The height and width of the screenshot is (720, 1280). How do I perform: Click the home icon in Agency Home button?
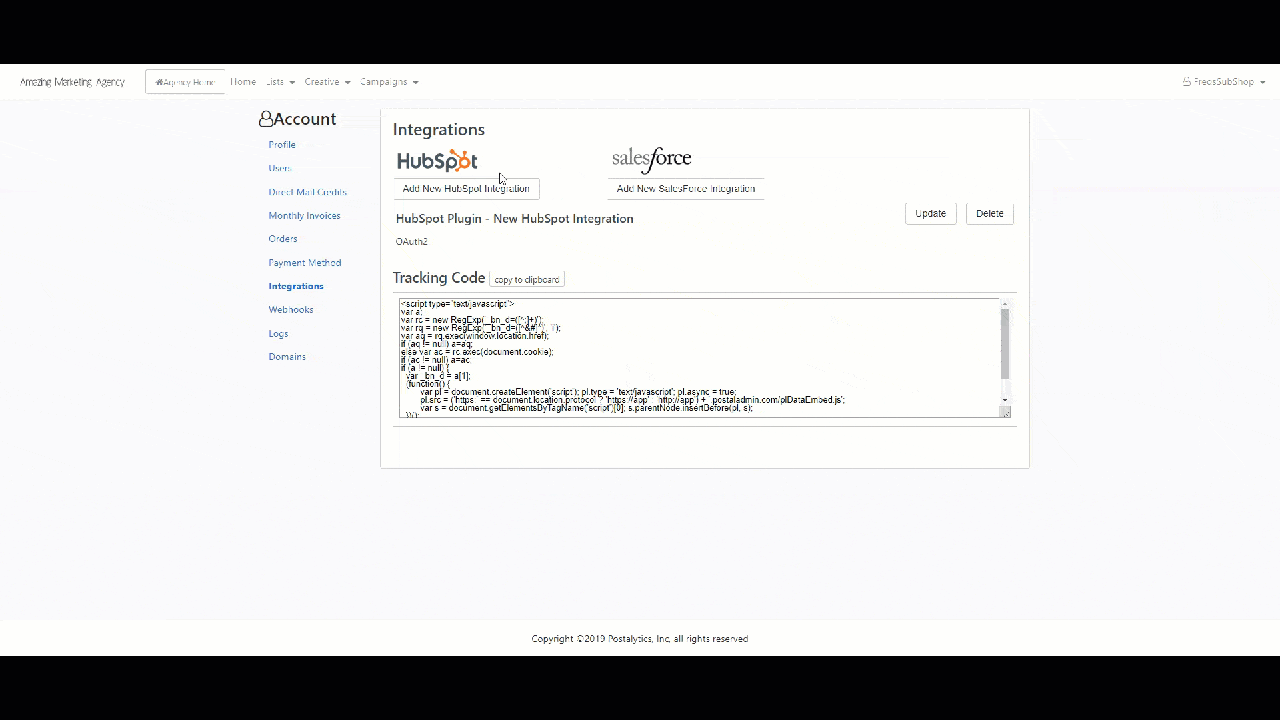[159, 82]
